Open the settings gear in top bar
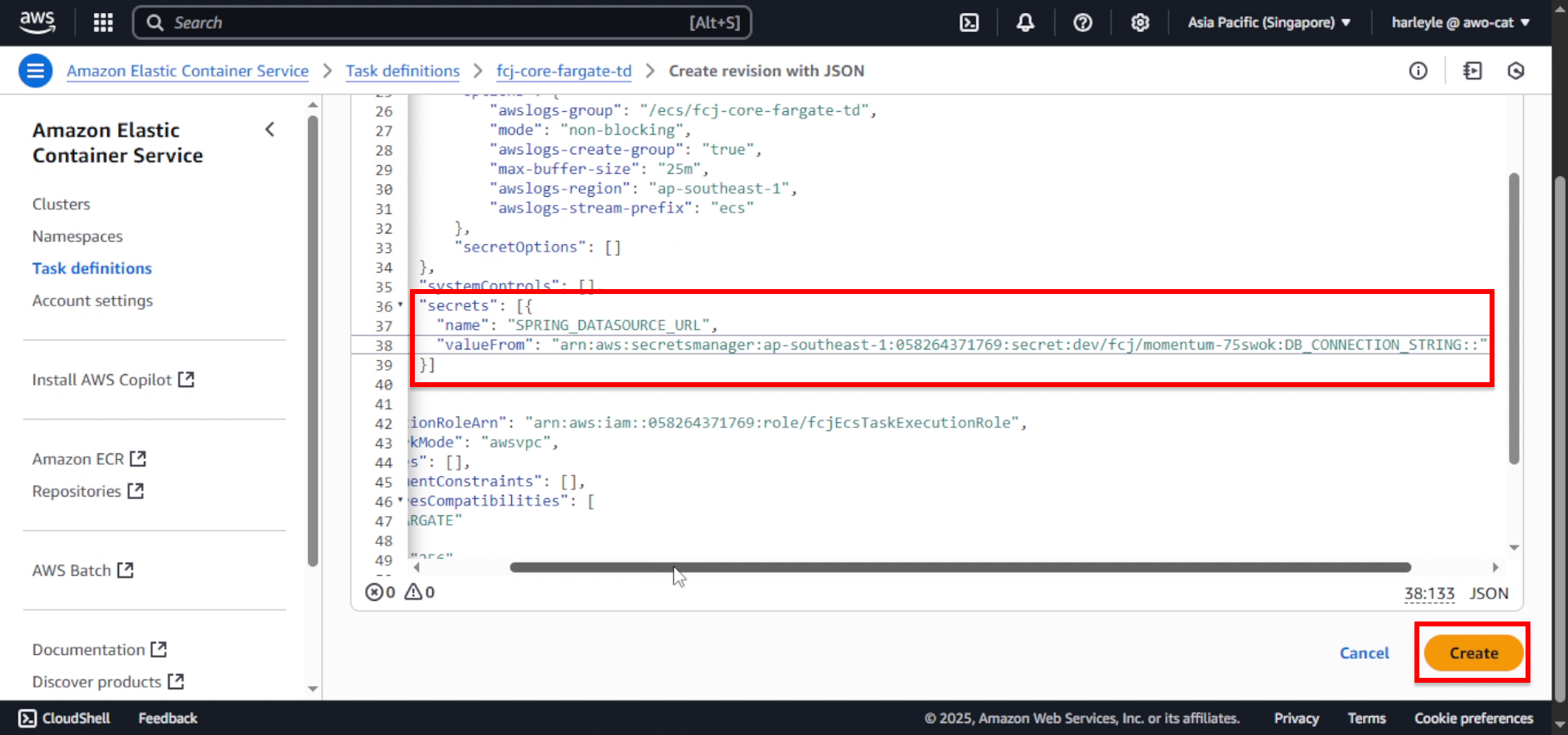1568x735 pixels. (1140, 23)
